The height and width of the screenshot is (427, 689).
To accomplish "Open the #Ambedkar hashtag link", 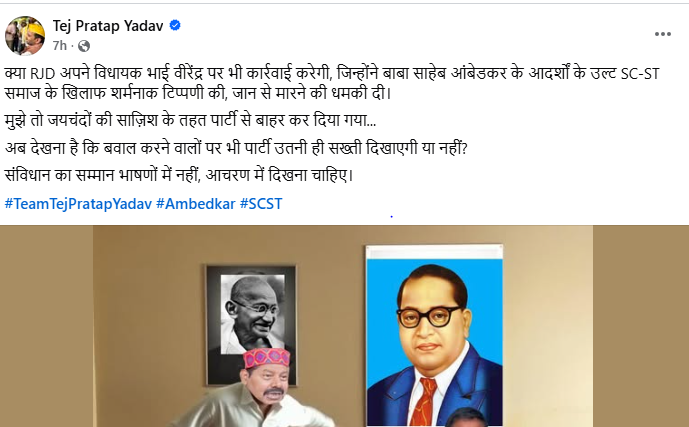I will coord(196,204).
